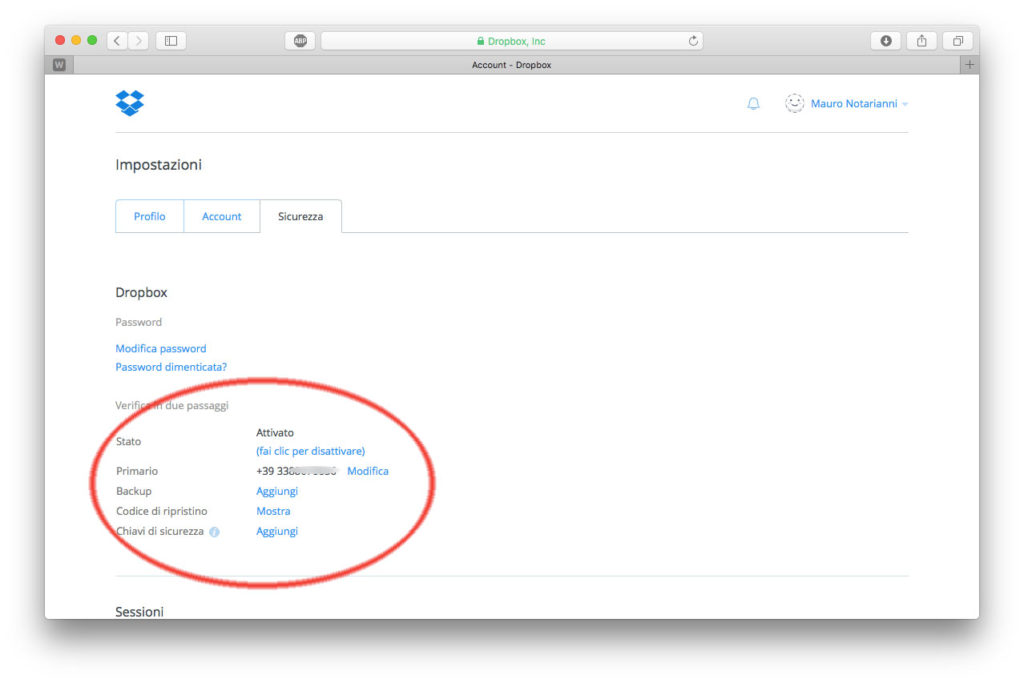Click the Dropbox logo icon
Viewport: 1024px width, 683px height.
click(x=129, y=103)
